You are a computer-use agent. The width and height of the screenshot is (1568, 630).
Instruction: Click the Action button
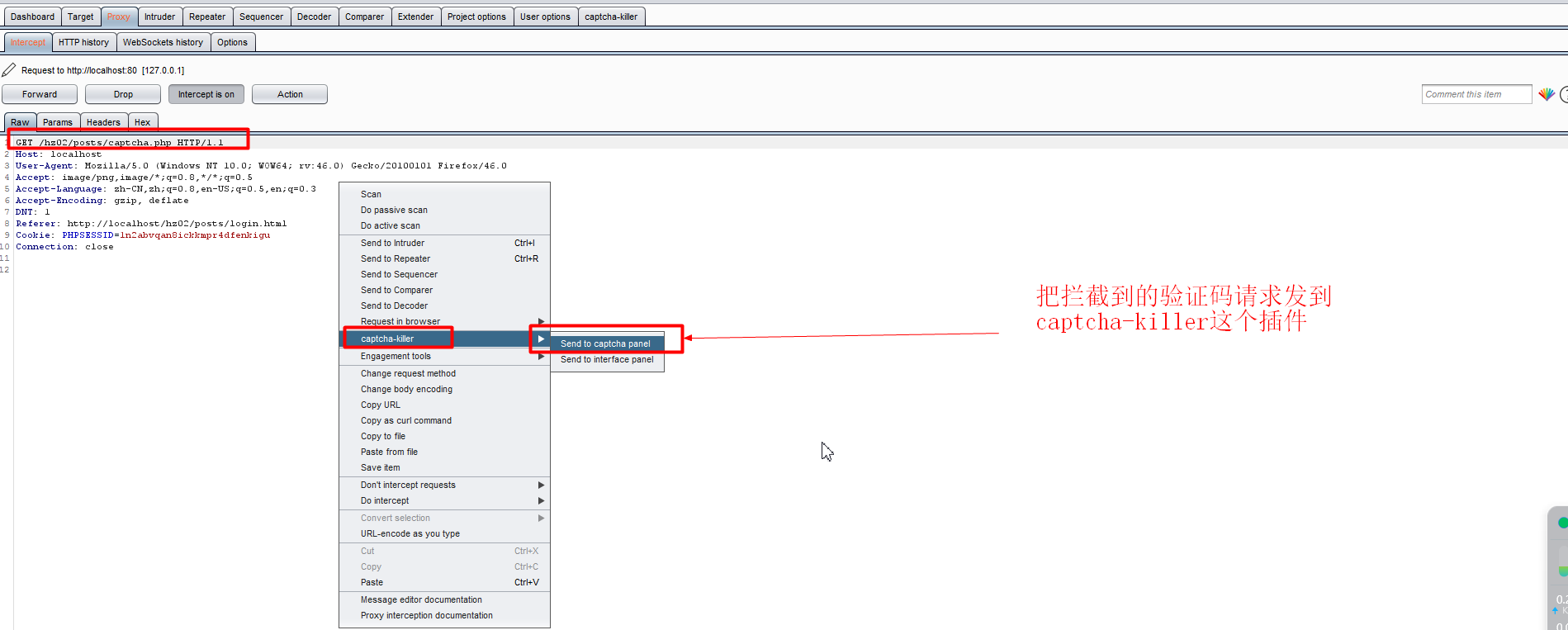pos(290,94)
